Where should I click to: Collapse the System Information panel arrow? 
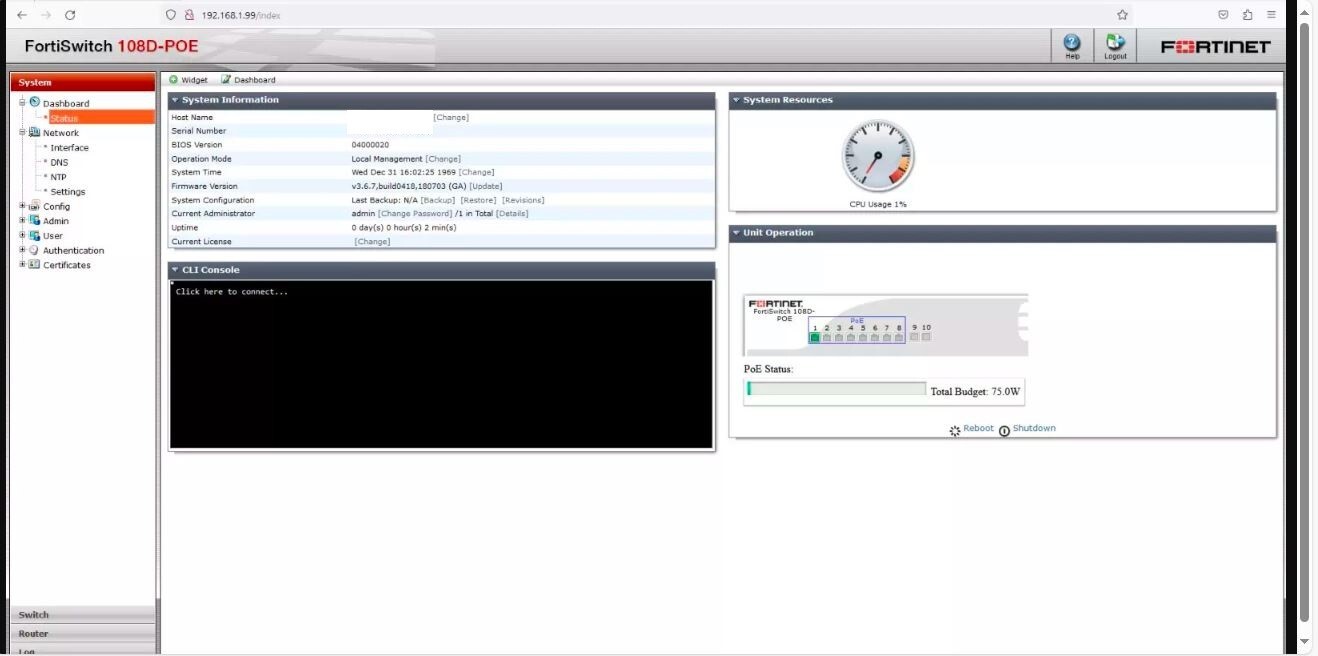pos(175,100)
